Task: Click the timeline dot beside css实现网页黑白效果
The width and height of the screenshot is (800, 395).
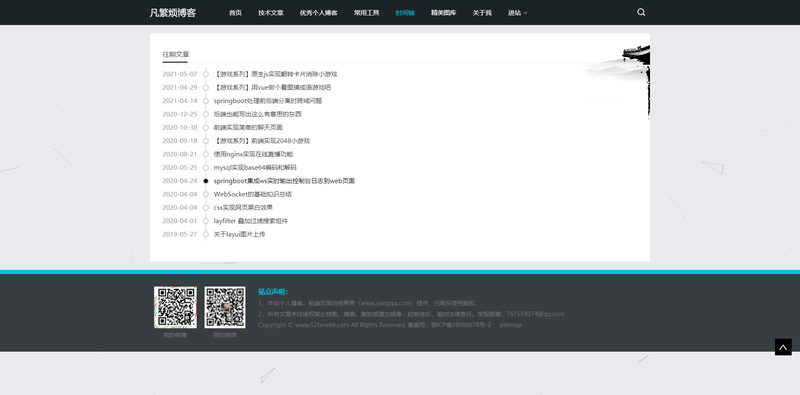Action: (206, 207)
